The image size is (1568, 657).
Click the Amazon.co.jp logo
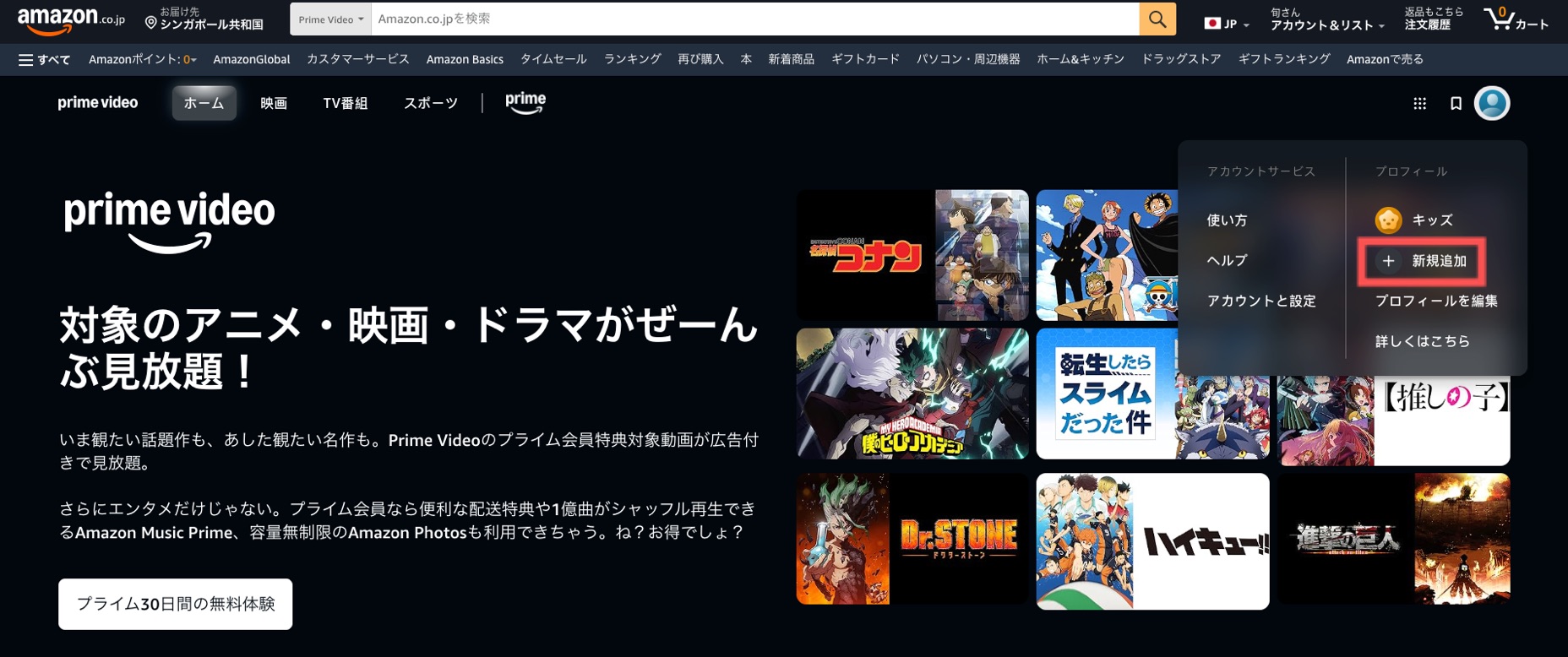tap(71, 20)
